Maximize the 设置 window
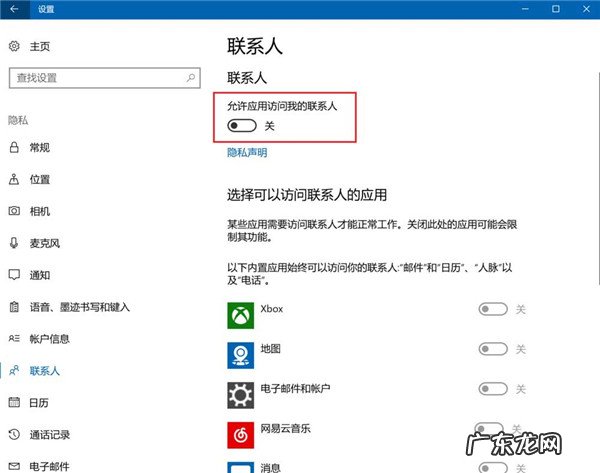600x473 pixels. point(556,9)
